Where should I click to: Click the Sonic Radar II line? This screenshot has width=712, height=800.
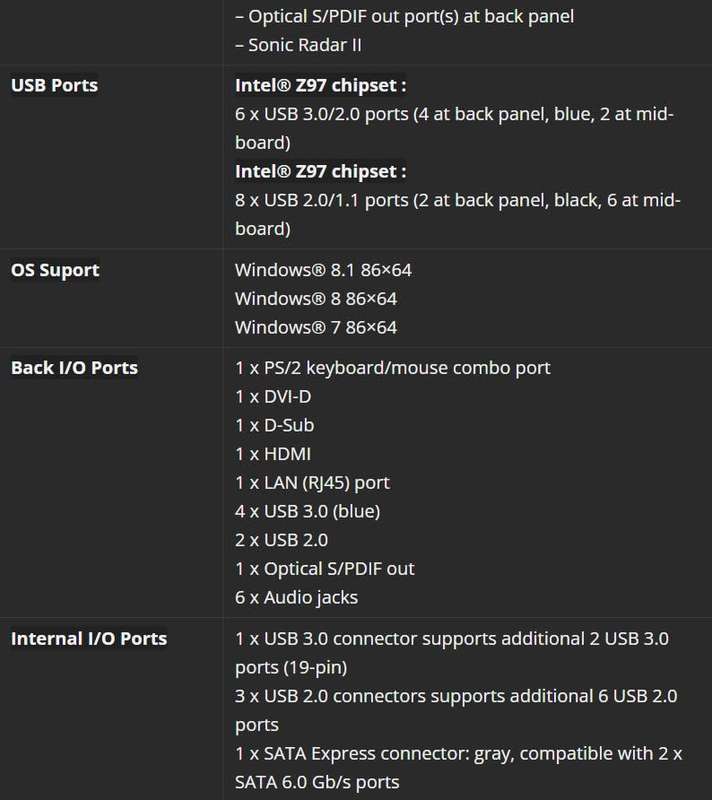[298, 45]
